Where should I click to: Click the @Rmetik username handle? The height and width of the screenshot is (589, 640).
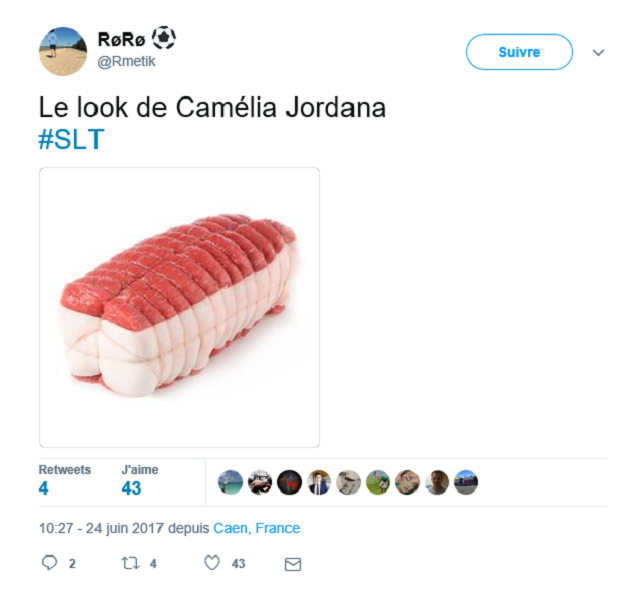pyautogui.click(x=126, y=61)
